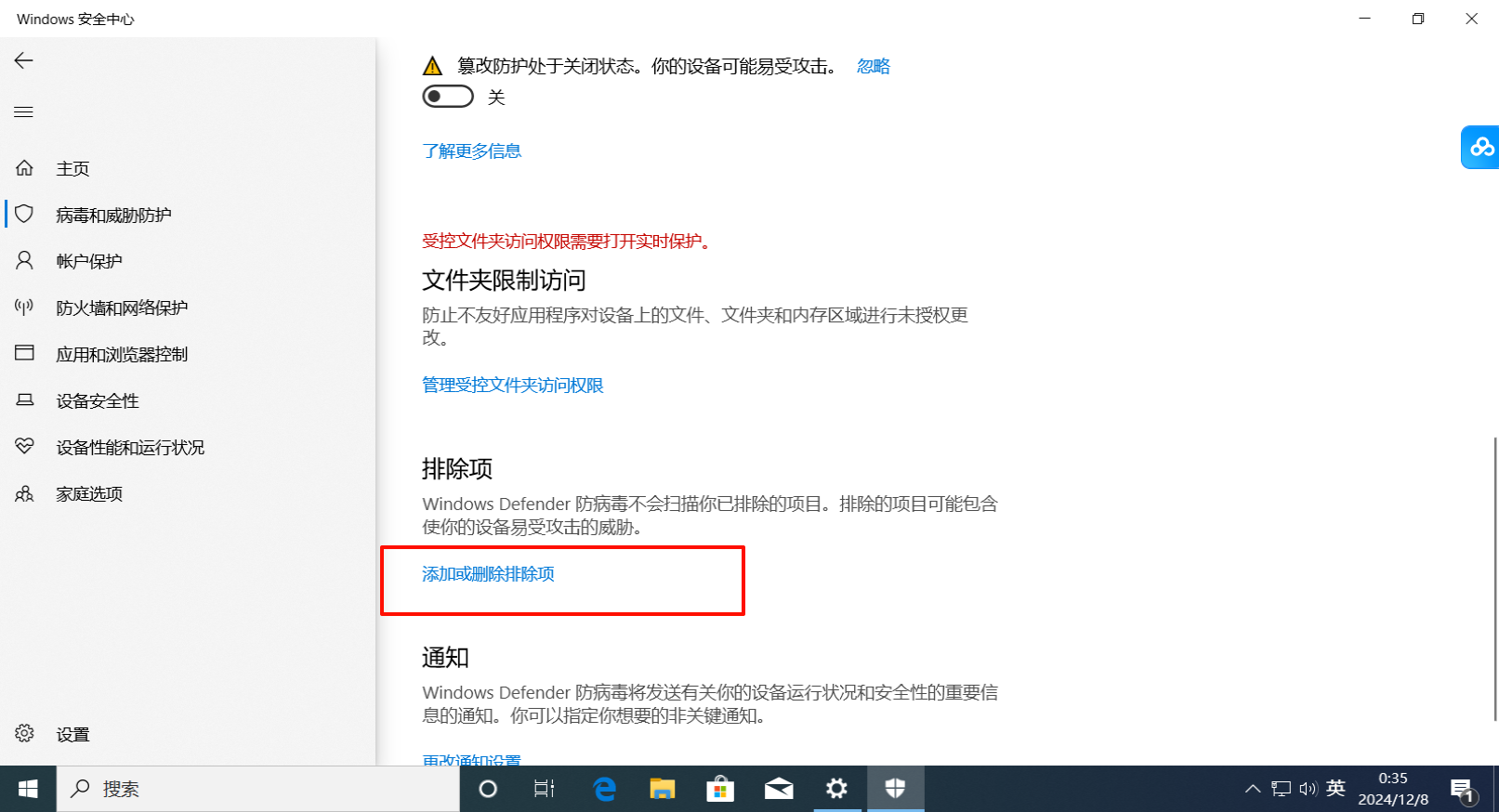
Task: Launch Microsoft Edge from the taskbar
Action: pyautogui.click(x=604, y=789)
